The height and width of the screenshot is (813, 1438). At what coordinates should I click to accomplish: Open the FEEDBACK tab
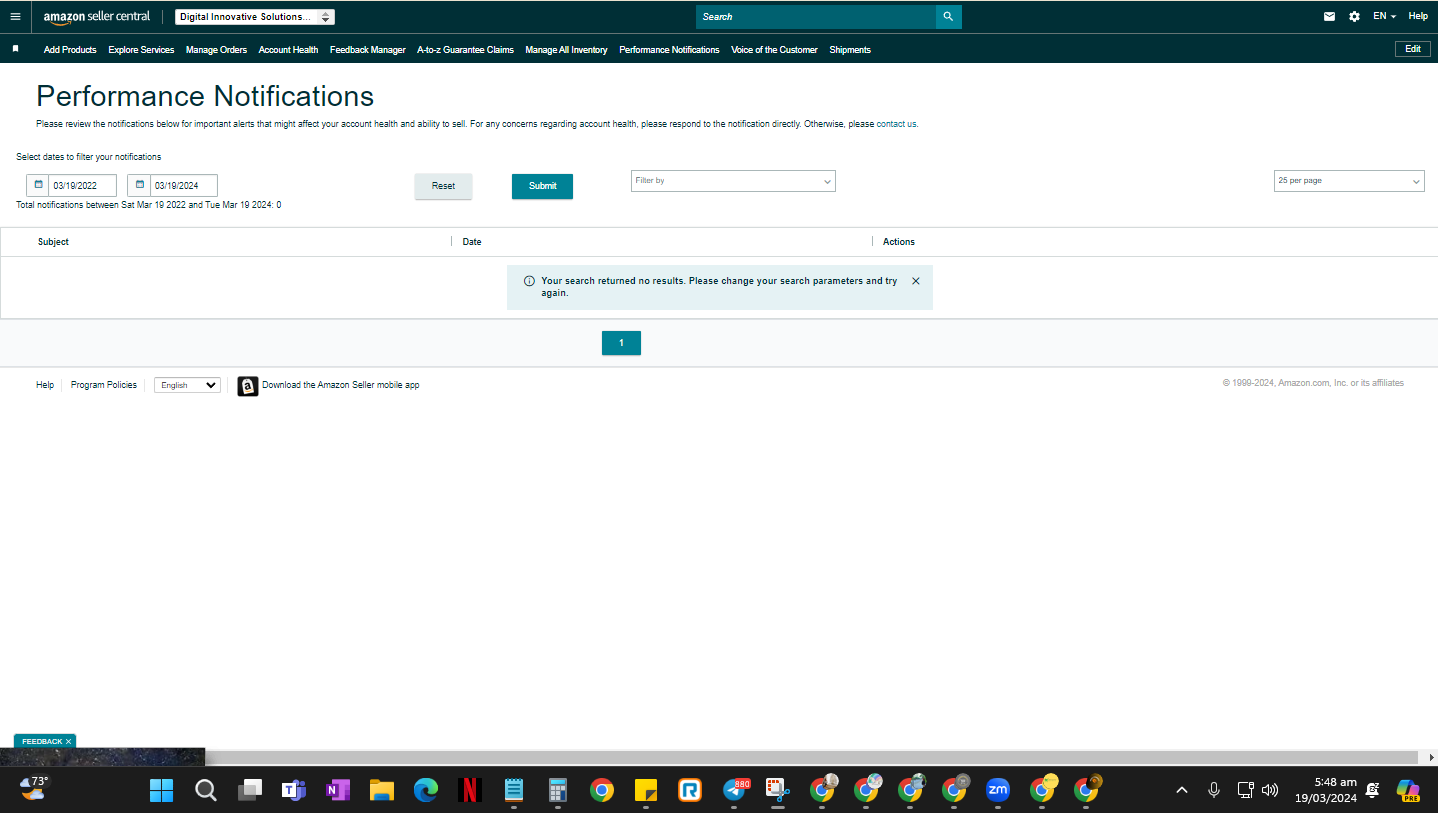tap(42, 741)
